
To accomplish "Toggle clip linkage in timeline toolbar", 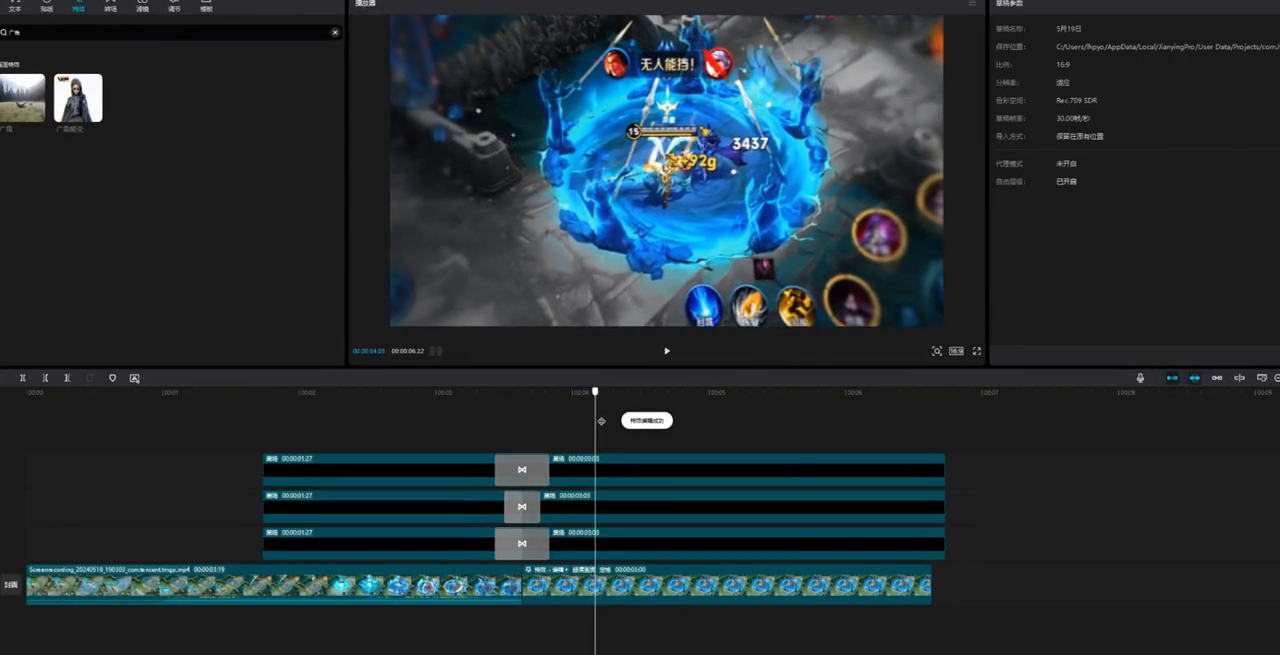I will pos(1217,378).
